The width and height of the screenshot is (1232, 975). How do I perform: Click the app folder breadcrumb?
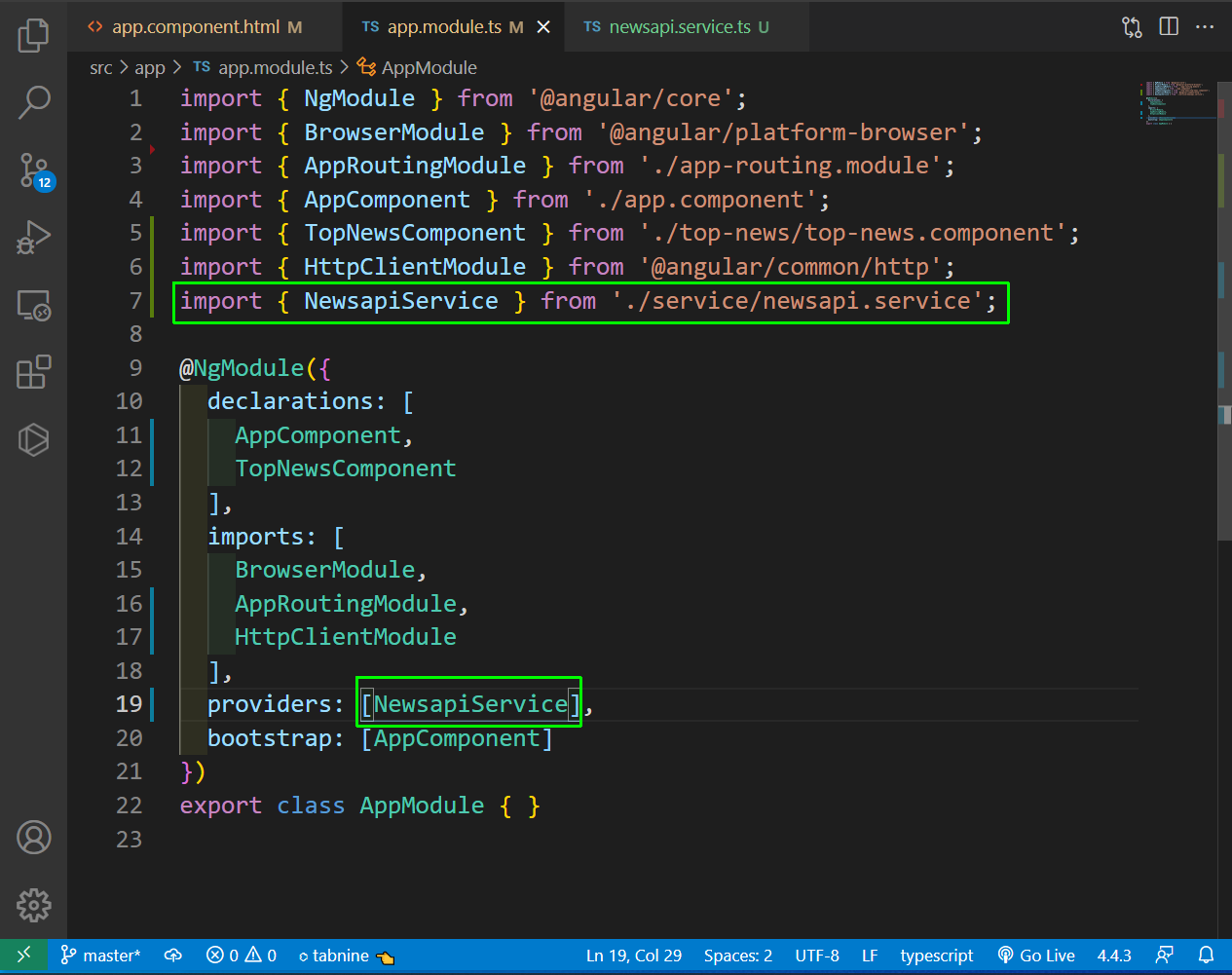(150, 67)
